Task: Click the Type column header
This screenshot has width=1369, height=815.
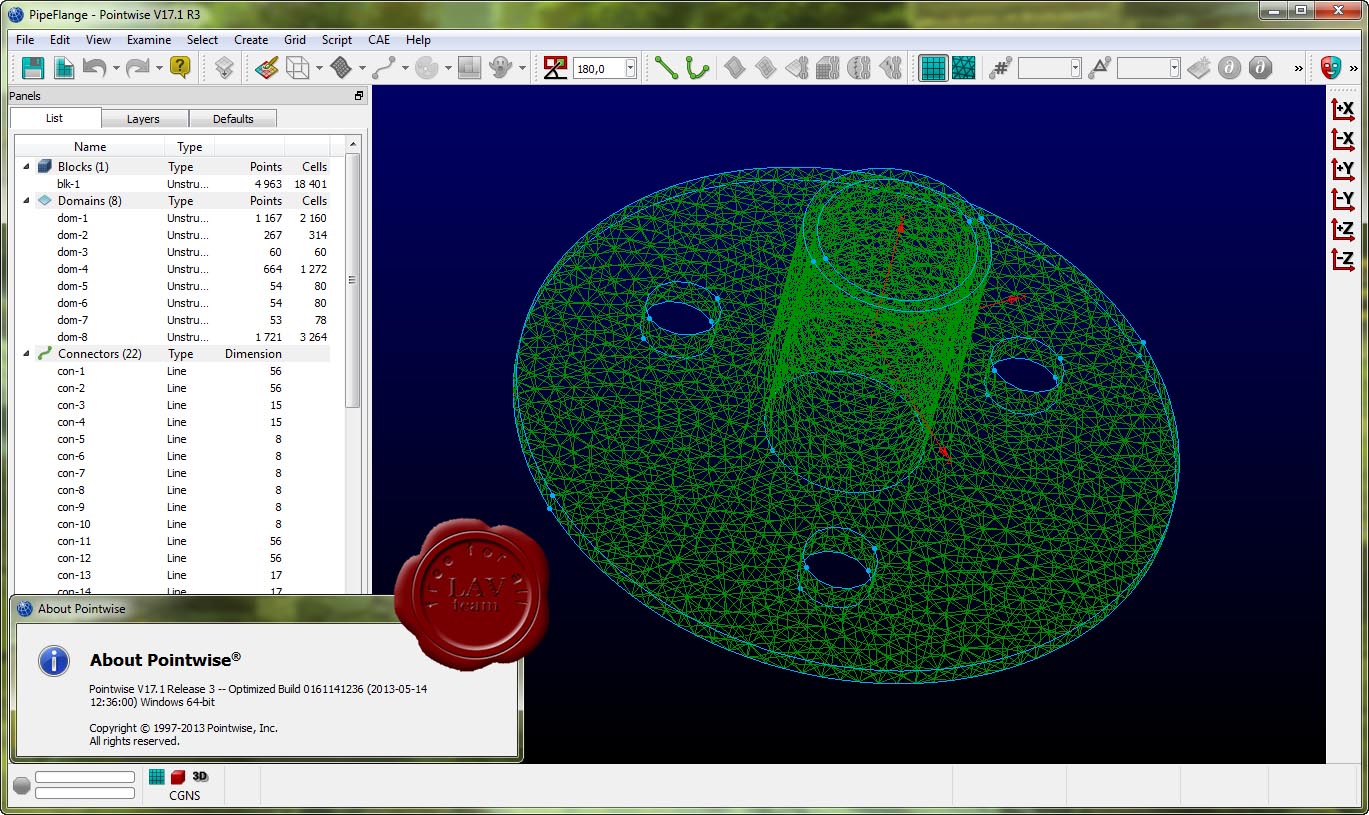Action: (x=190, y=147)
